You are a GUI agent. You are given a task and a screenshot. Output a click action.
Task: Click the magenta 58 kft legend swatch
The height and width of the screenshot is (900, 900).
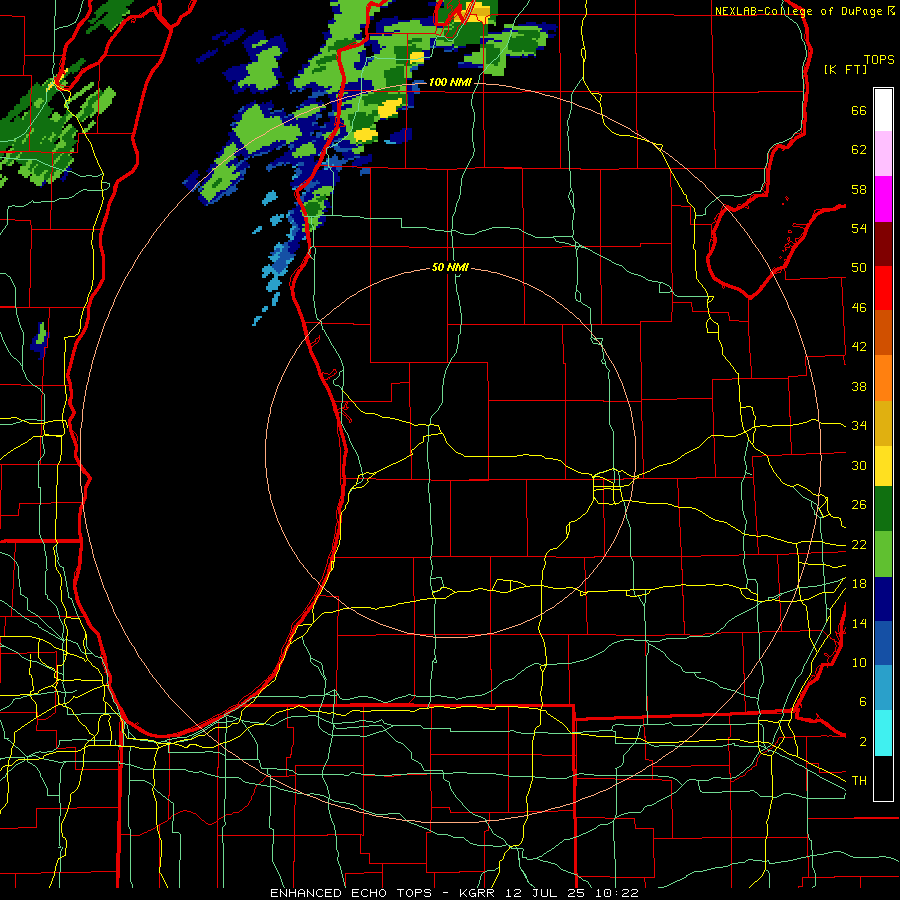883,199
